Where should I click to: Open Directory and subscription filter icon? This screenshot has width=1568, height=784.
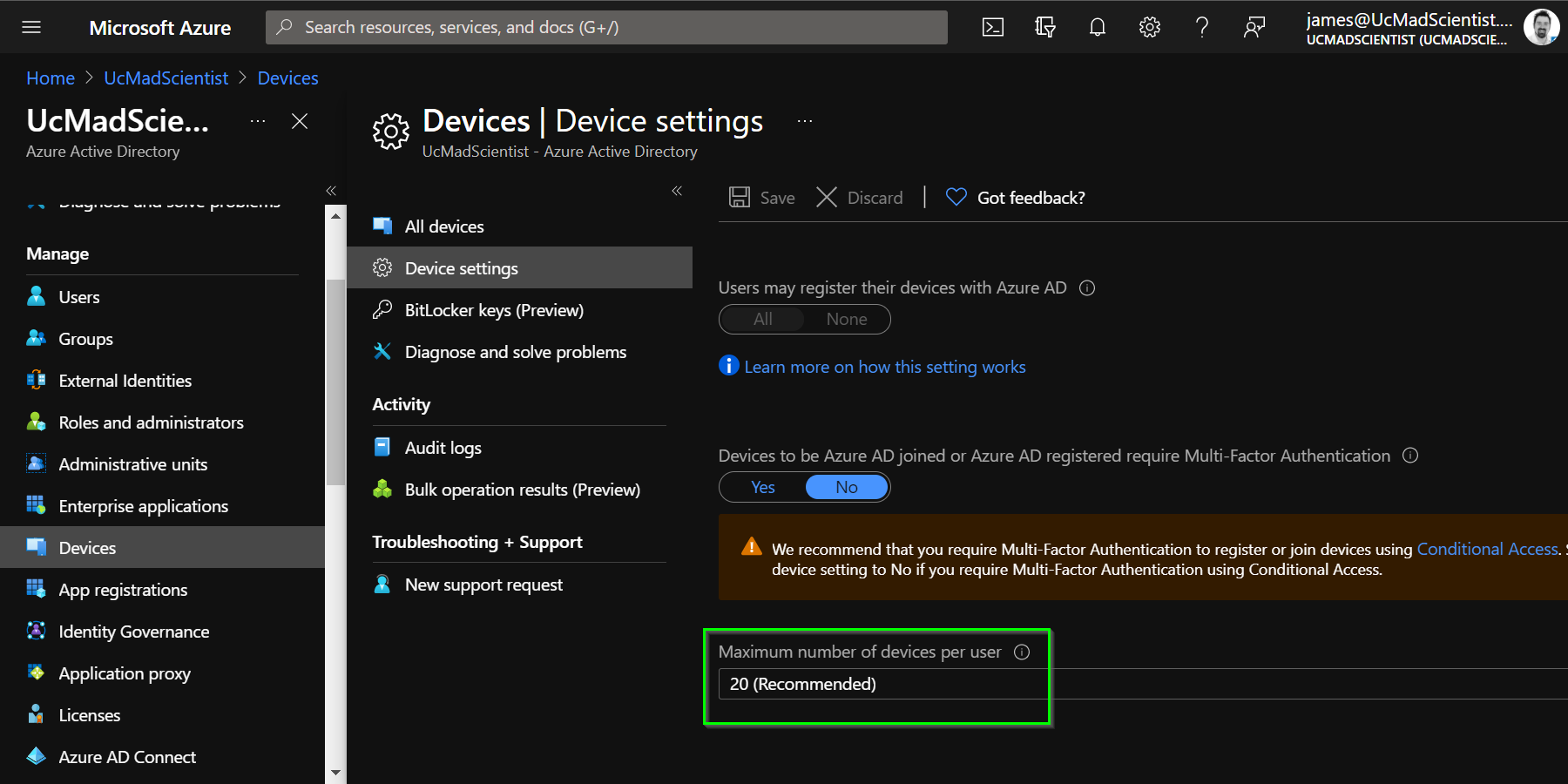click(1045, 27)
